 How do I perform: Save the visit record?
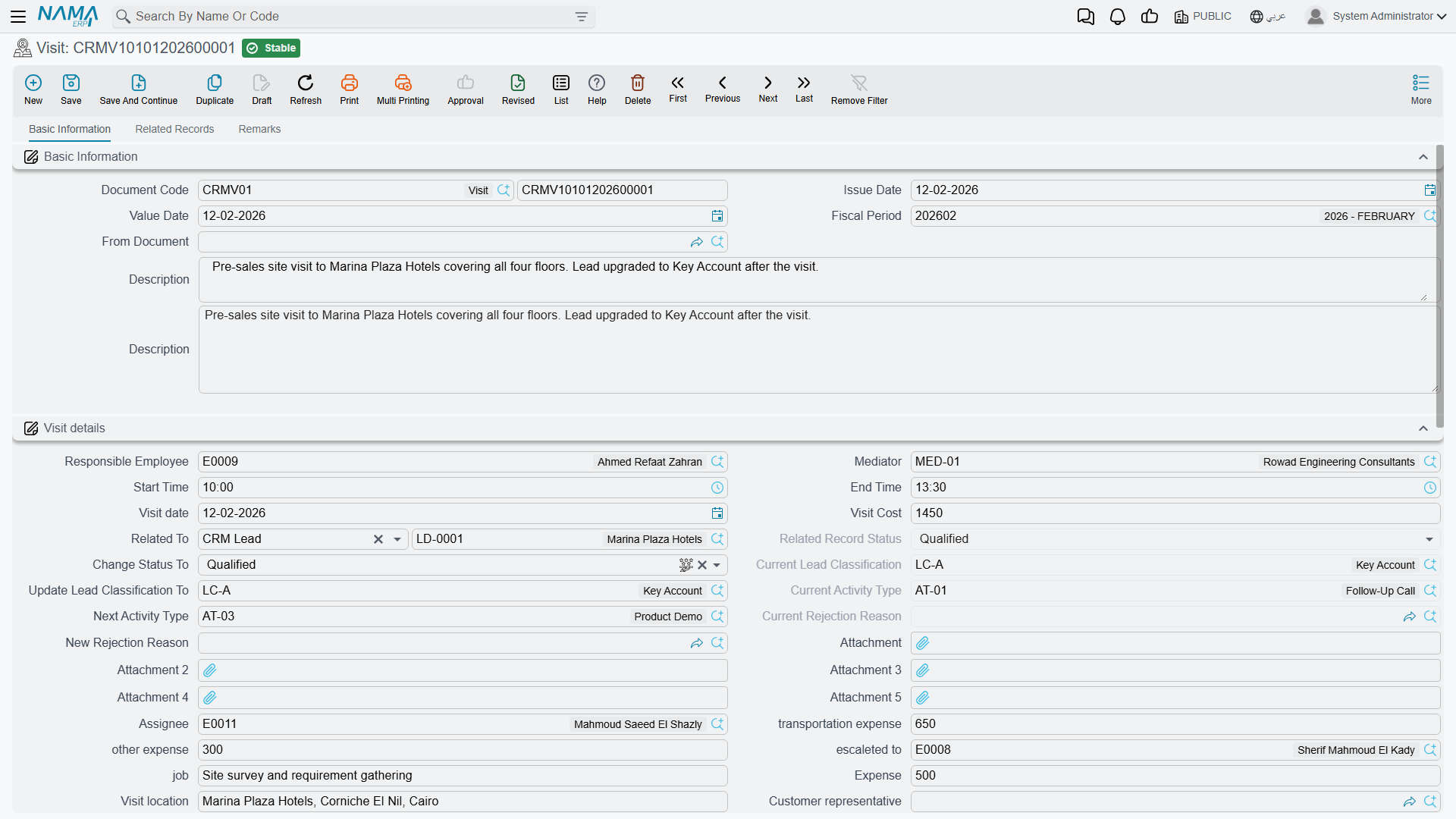(x=71, y=89)
